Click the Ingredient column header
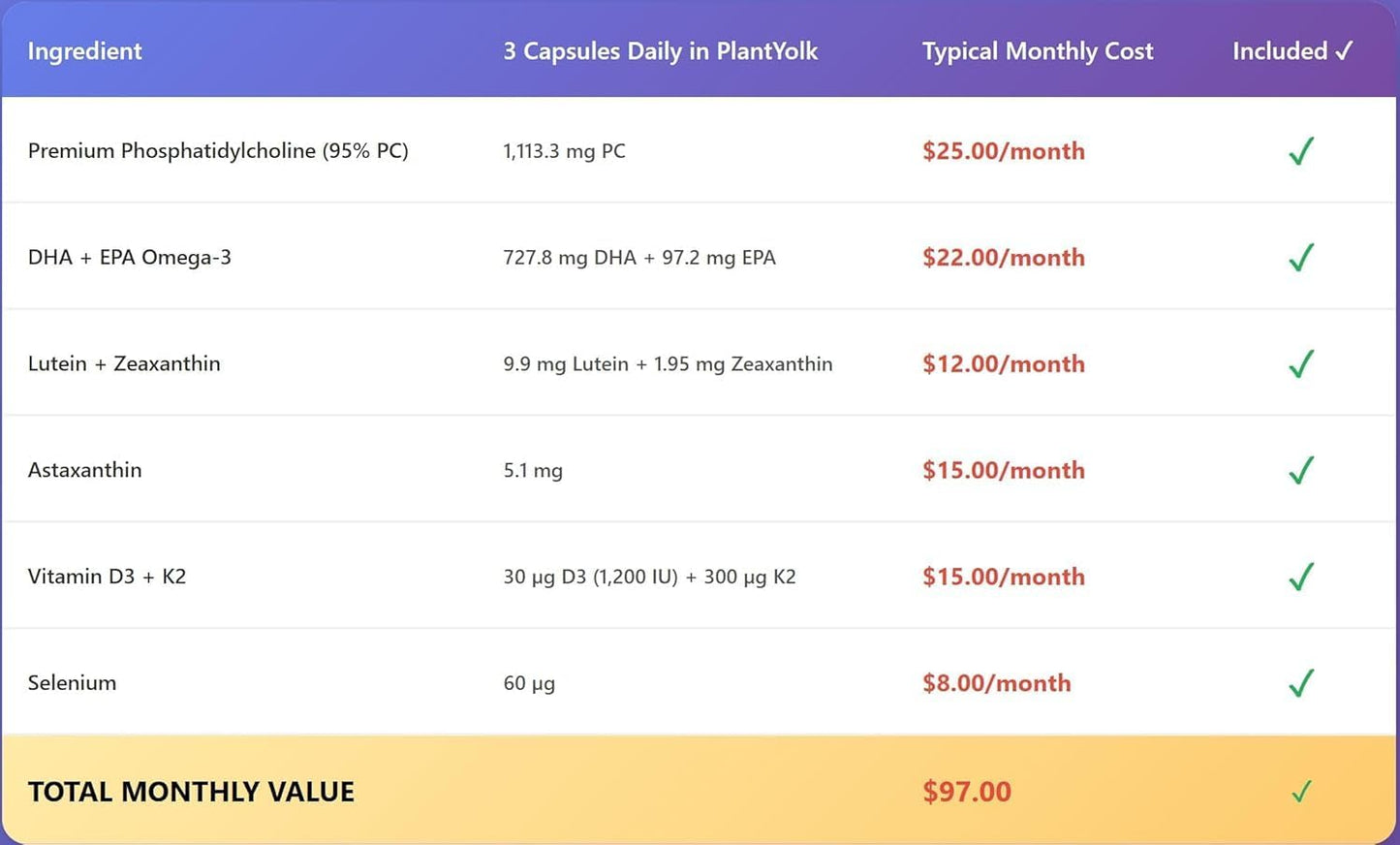This screenshot has height=845, width=1400. coord(84,51)
